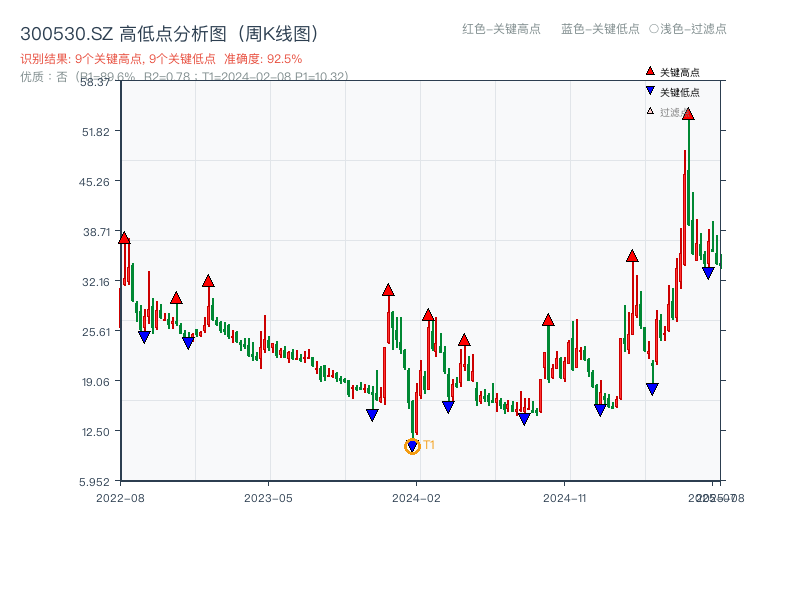This screenshot has height=600, width=800.
Task: Click the orange T1 label
Action: point(429,445)
